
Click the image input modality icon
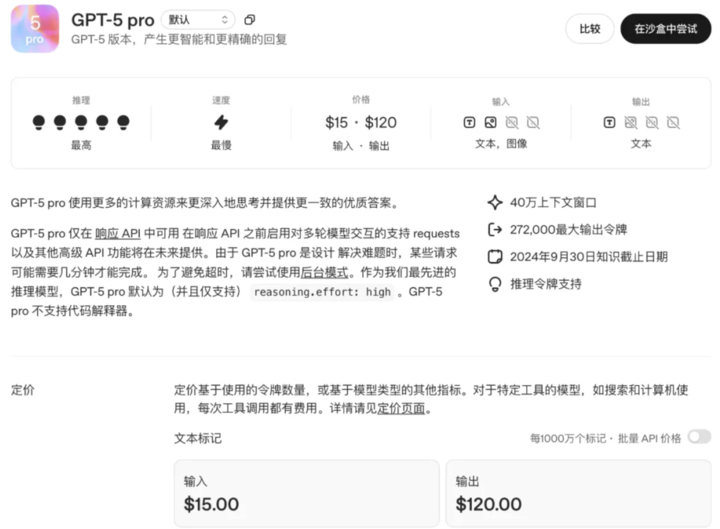[491, 123]
